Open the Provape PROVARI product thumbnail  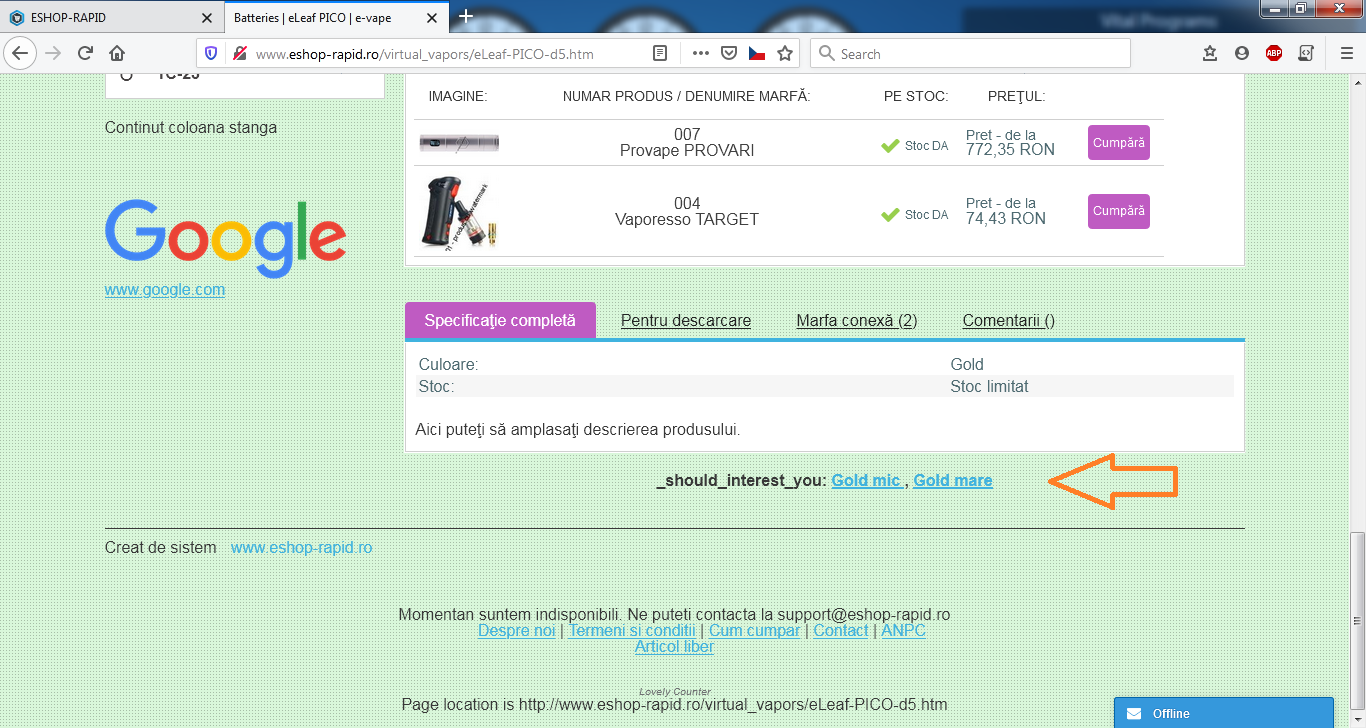click(459, 143)
